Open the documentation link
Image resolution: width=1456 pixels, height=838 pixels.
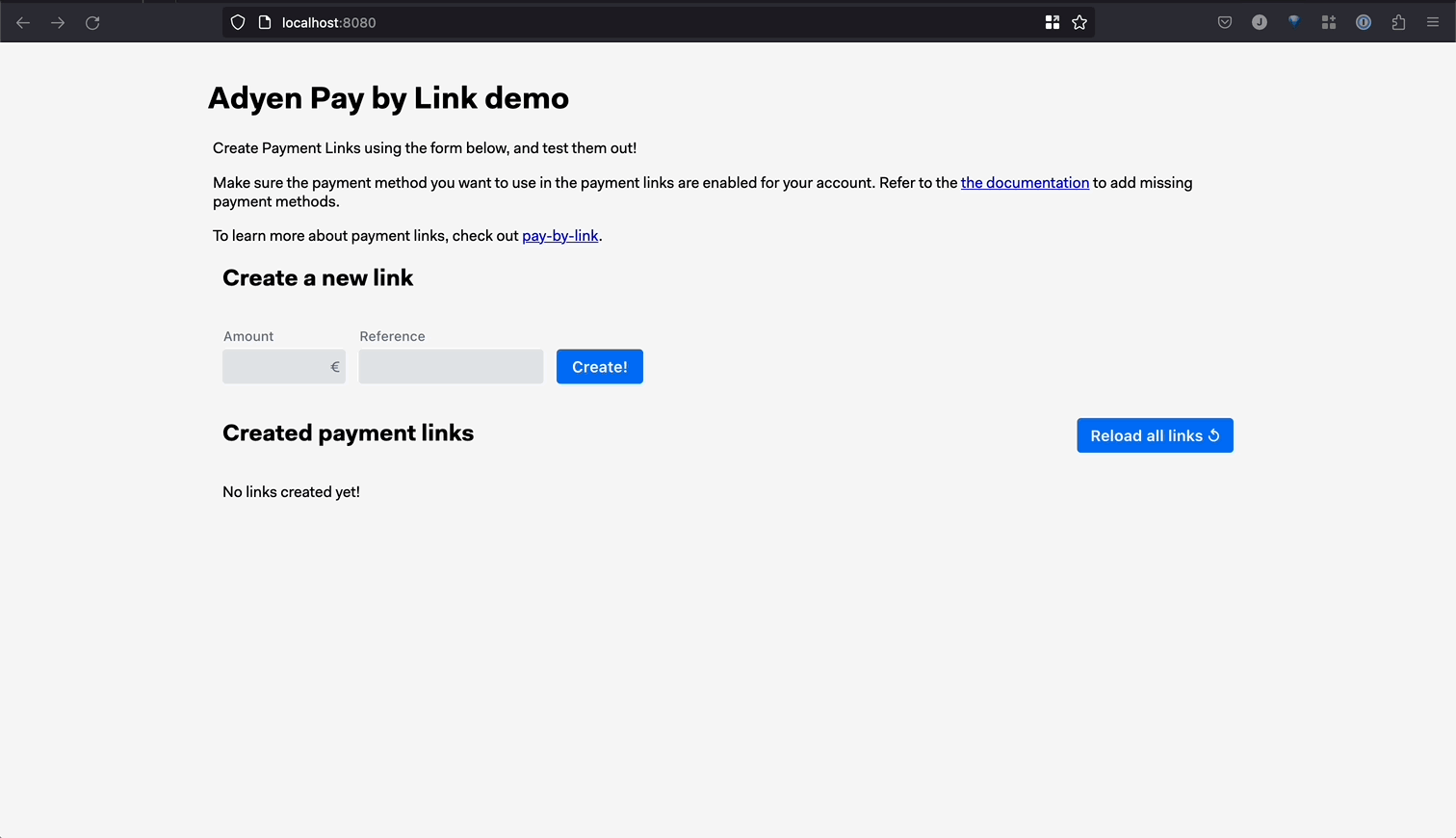[1025, 183]
